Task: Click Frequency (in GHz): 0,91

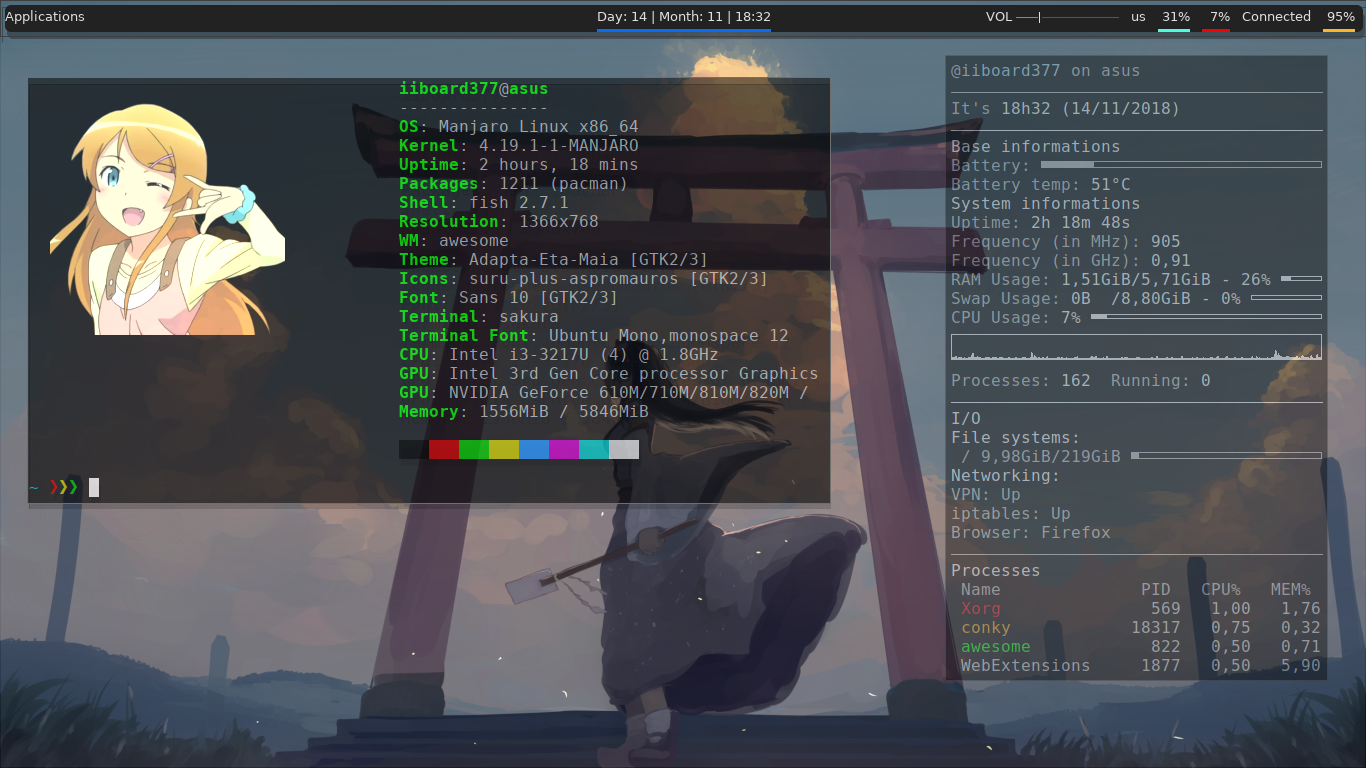Action: 1071,261
